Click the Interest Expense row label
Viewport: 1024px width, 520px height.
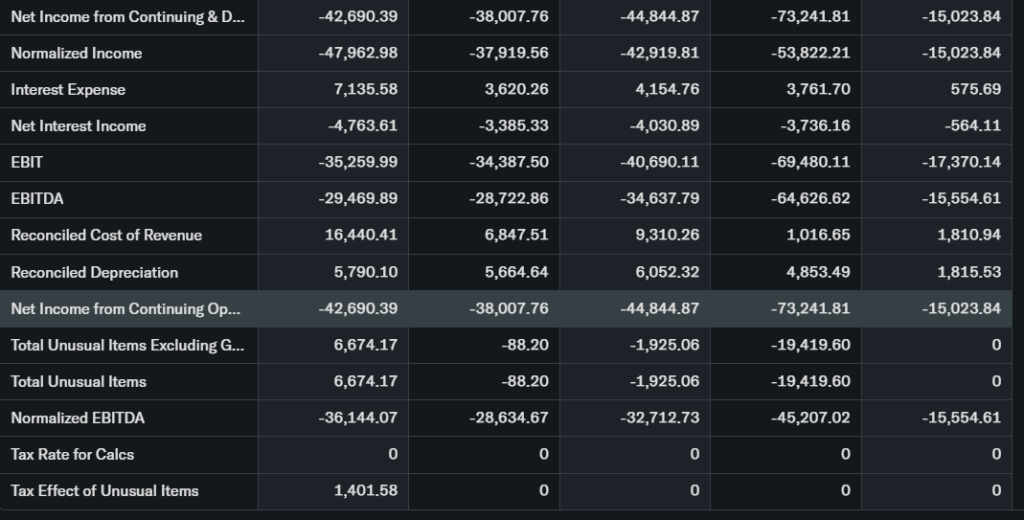tap(68, 90)
